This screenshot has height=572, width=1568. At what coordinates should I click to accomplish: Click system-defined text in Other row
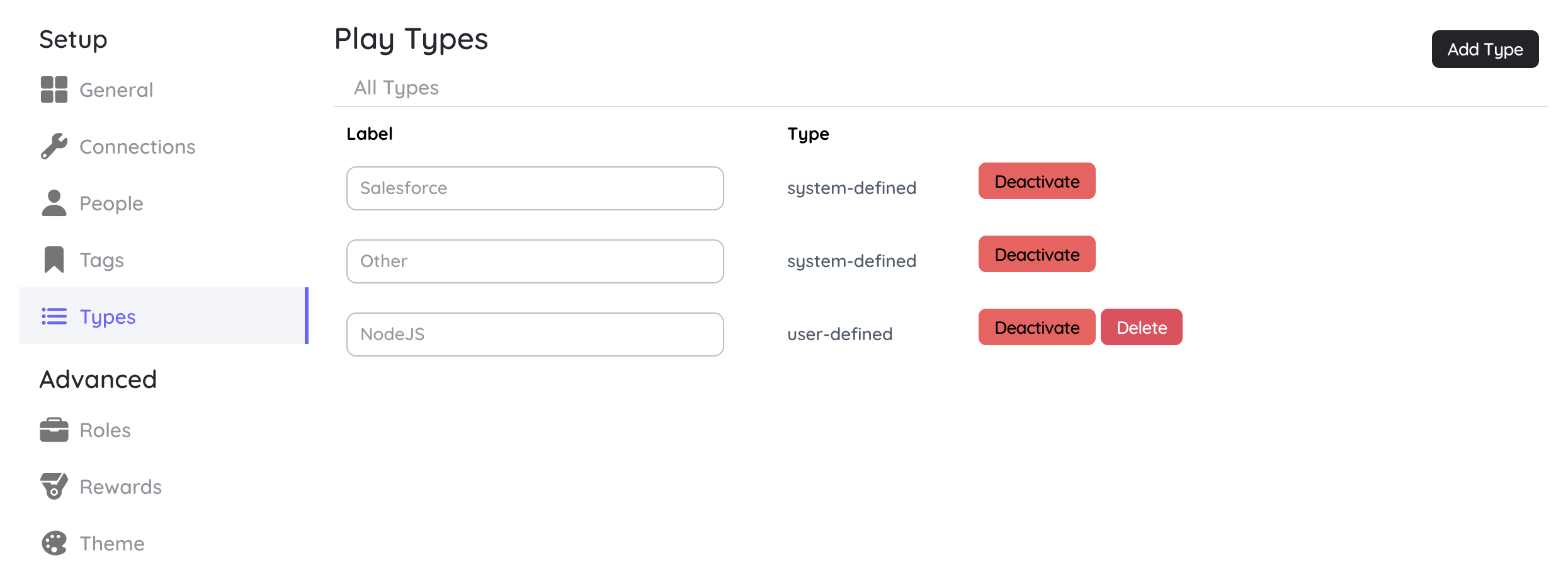coord(851,261)
